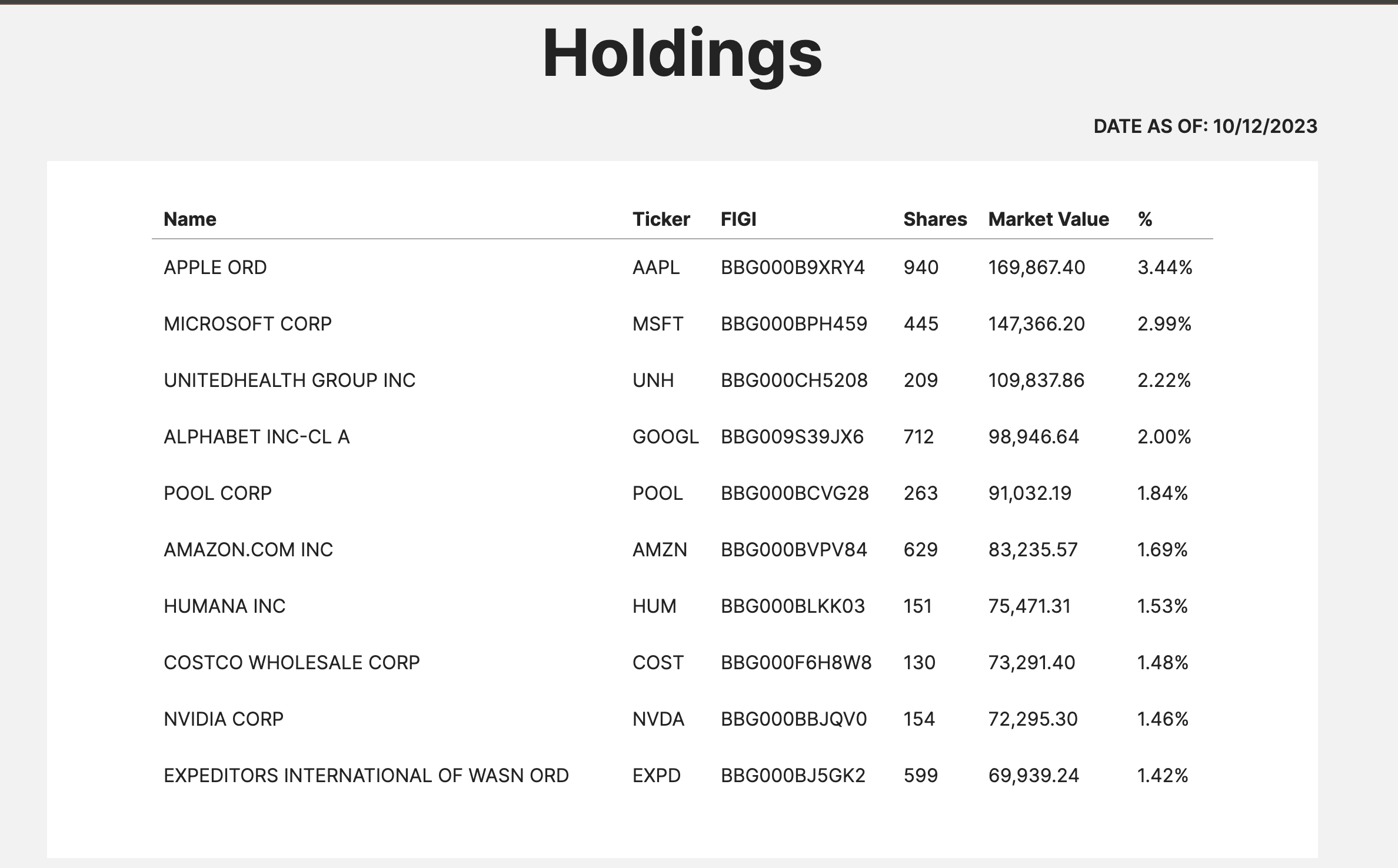Click the Ticker column header
The height and width of the screenshot is (868, 1398).
pos(661,219)
